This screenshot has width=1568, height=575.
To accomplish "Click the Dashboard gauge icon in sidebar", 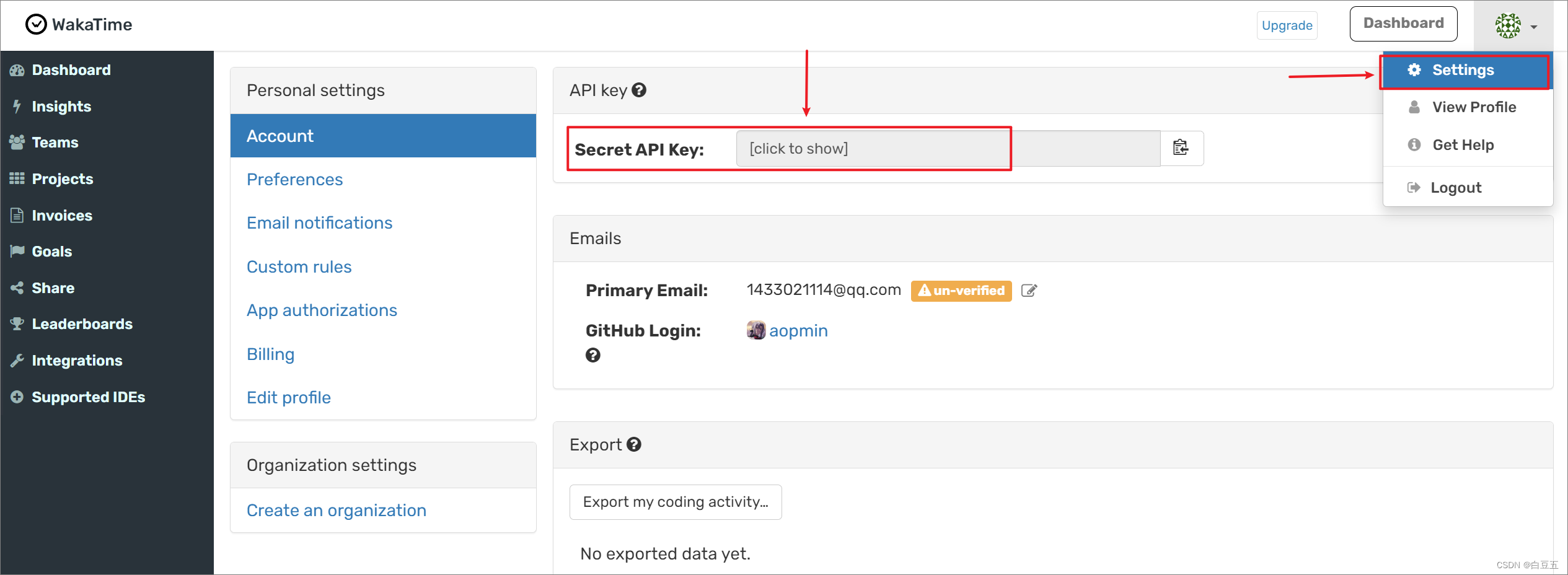I will [x=17, y=70].
